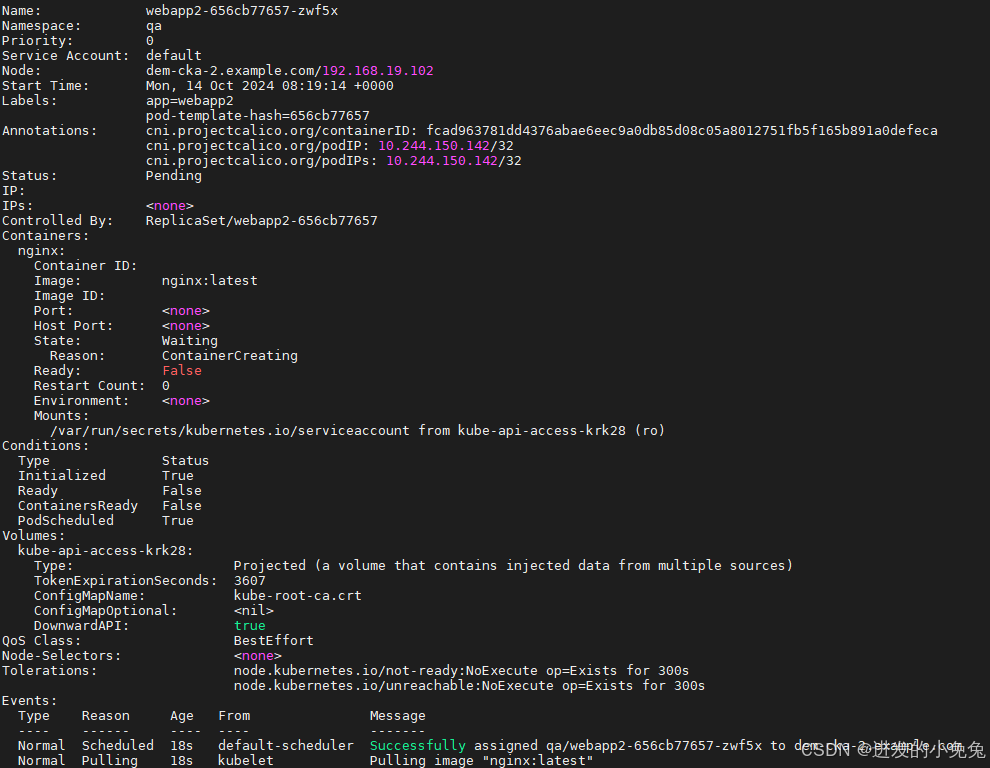Click the ReplicaSet/webapp2-656cb77657 controller reference

[261, 220]
